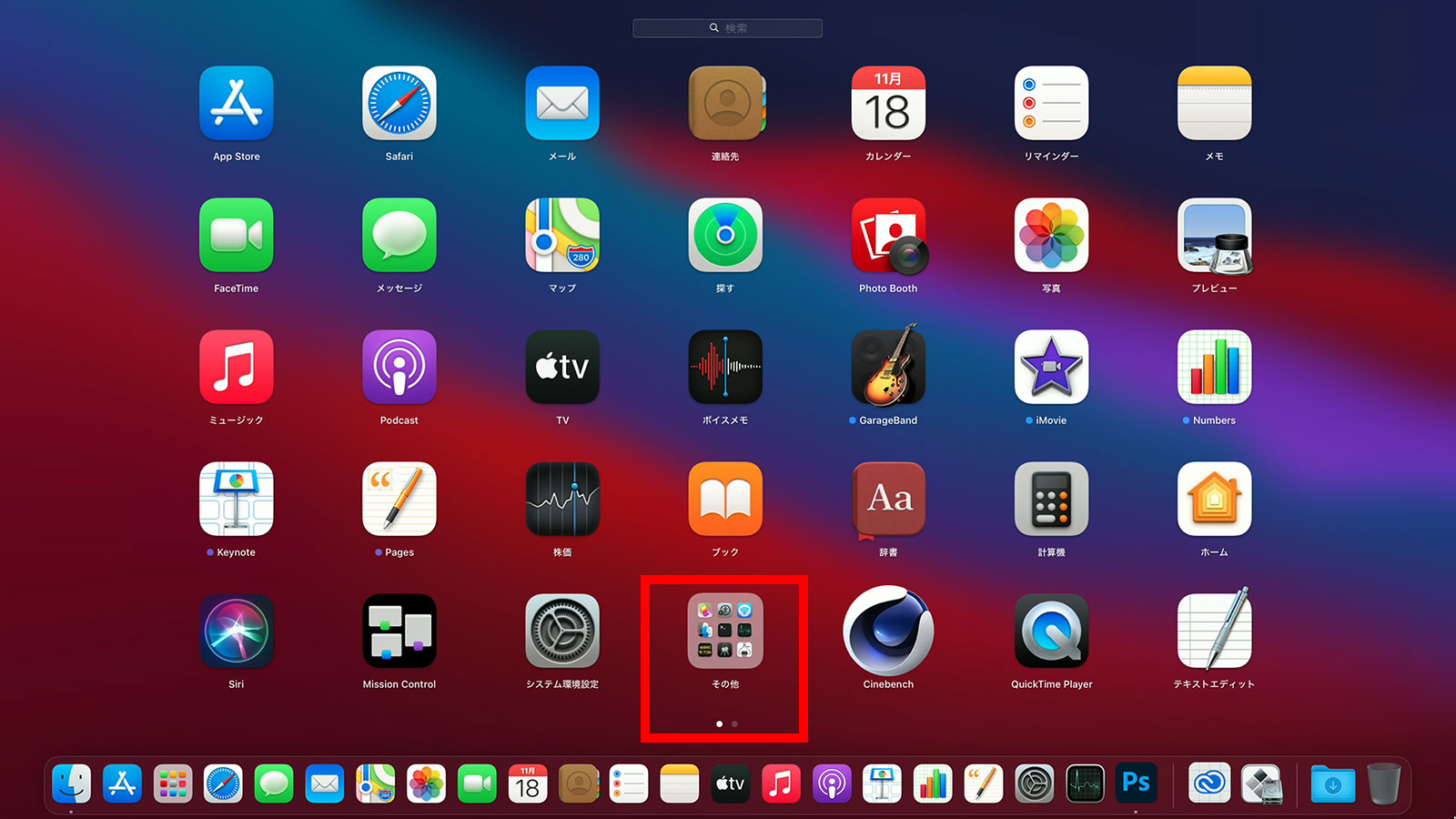Launch the Podcast app in the grid
Viewport: 1456px width, 819px height.
(399, 368)
